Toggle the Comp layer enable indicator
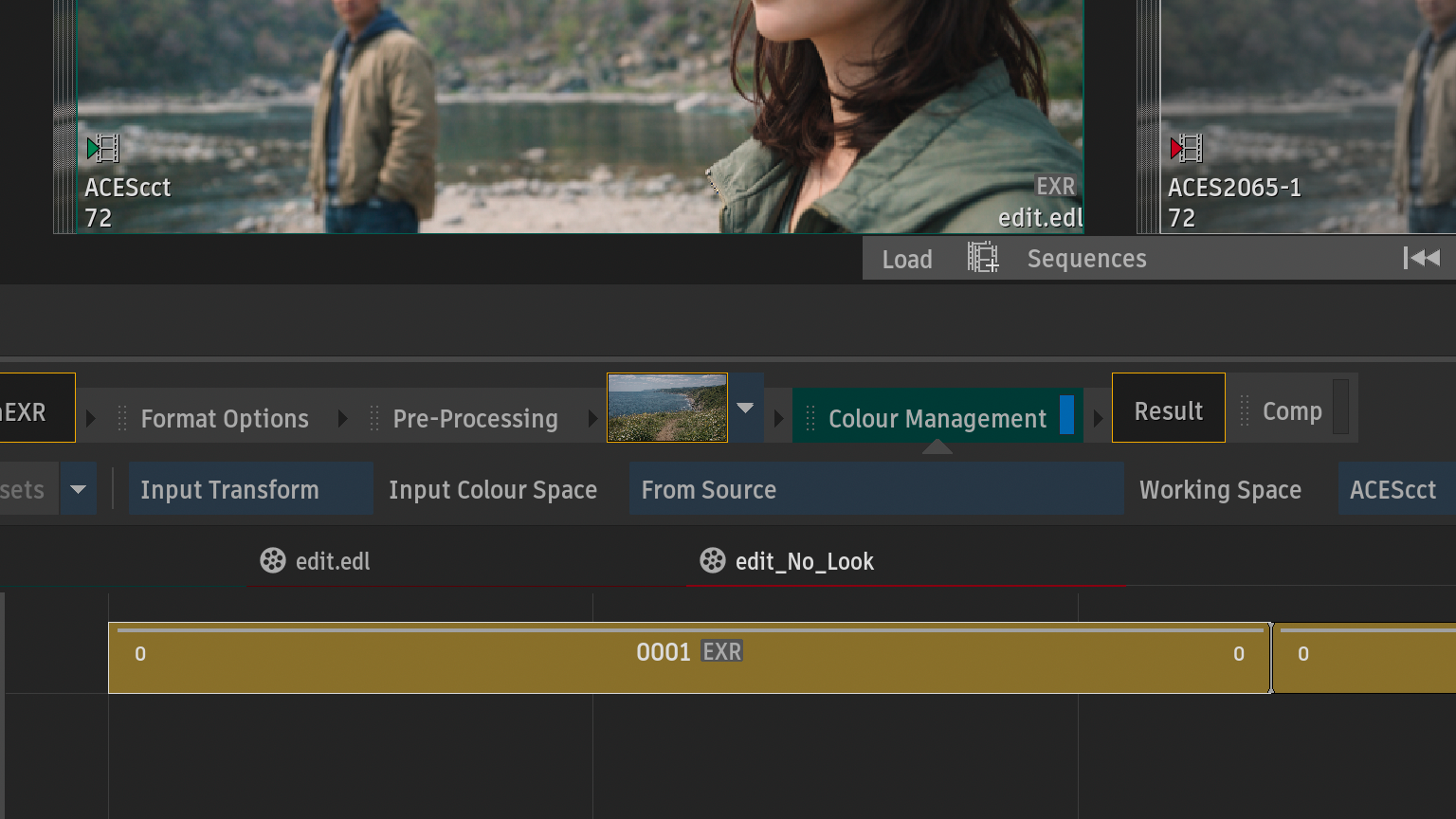Image resolution: width=1456 pixels, height=819 pixels. click(x=1340, y=408)
